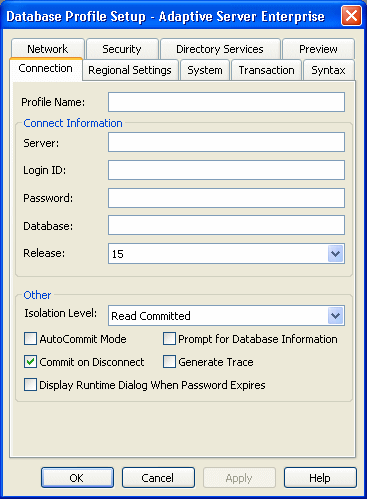Expand the Isolation Level dropdown arrow
367x499 pixels.
point(335,315)
